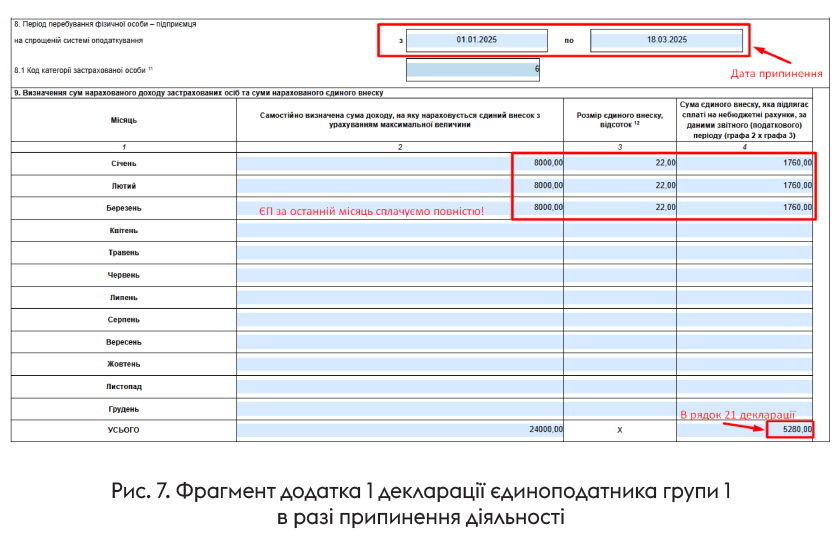Click the Лютий contribution rate cell 22,00
The image size is (840, 547).
(x=620, y=186)
